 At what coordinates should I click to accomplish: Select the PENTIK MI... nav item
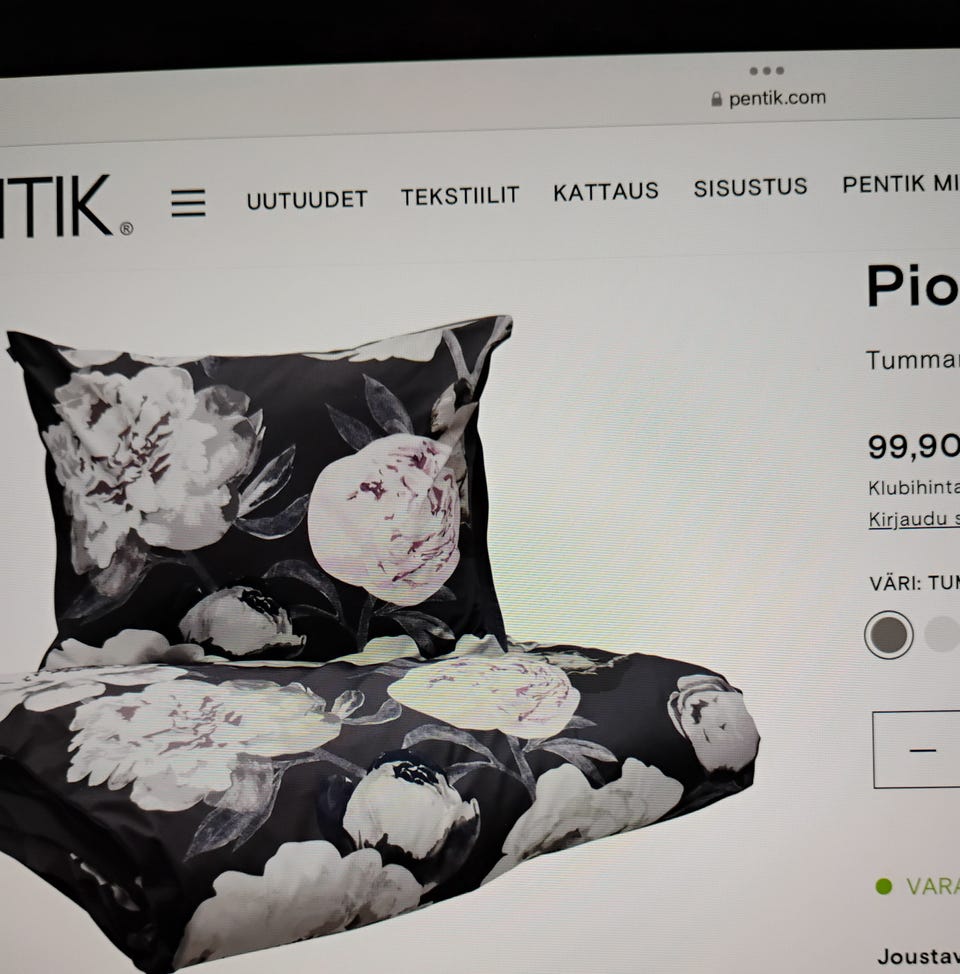tap(901, 184)
